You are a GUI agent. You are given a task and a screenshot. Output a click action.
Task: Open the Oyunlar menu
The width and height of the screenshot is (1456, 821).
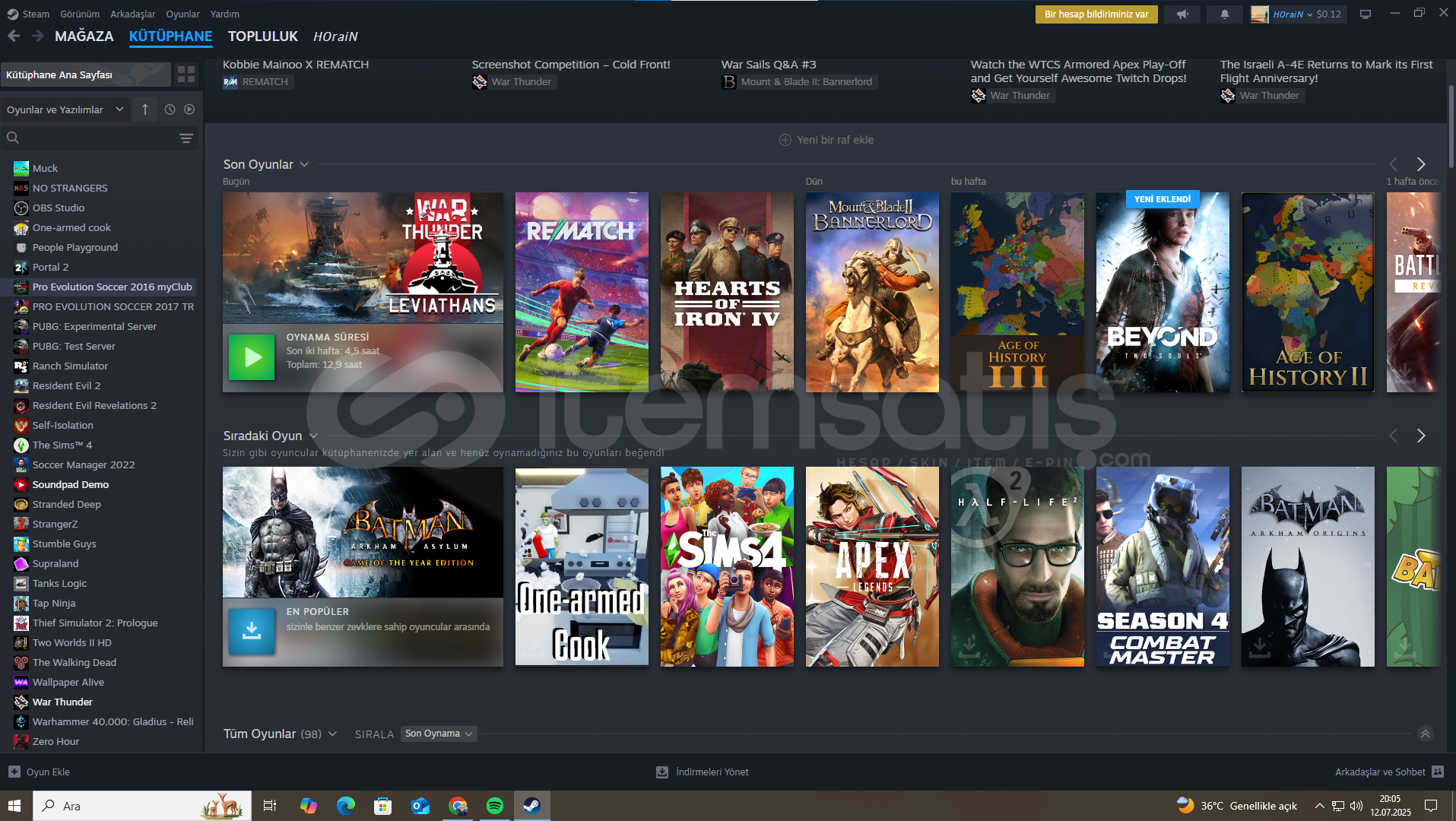(x=182, y=14)
